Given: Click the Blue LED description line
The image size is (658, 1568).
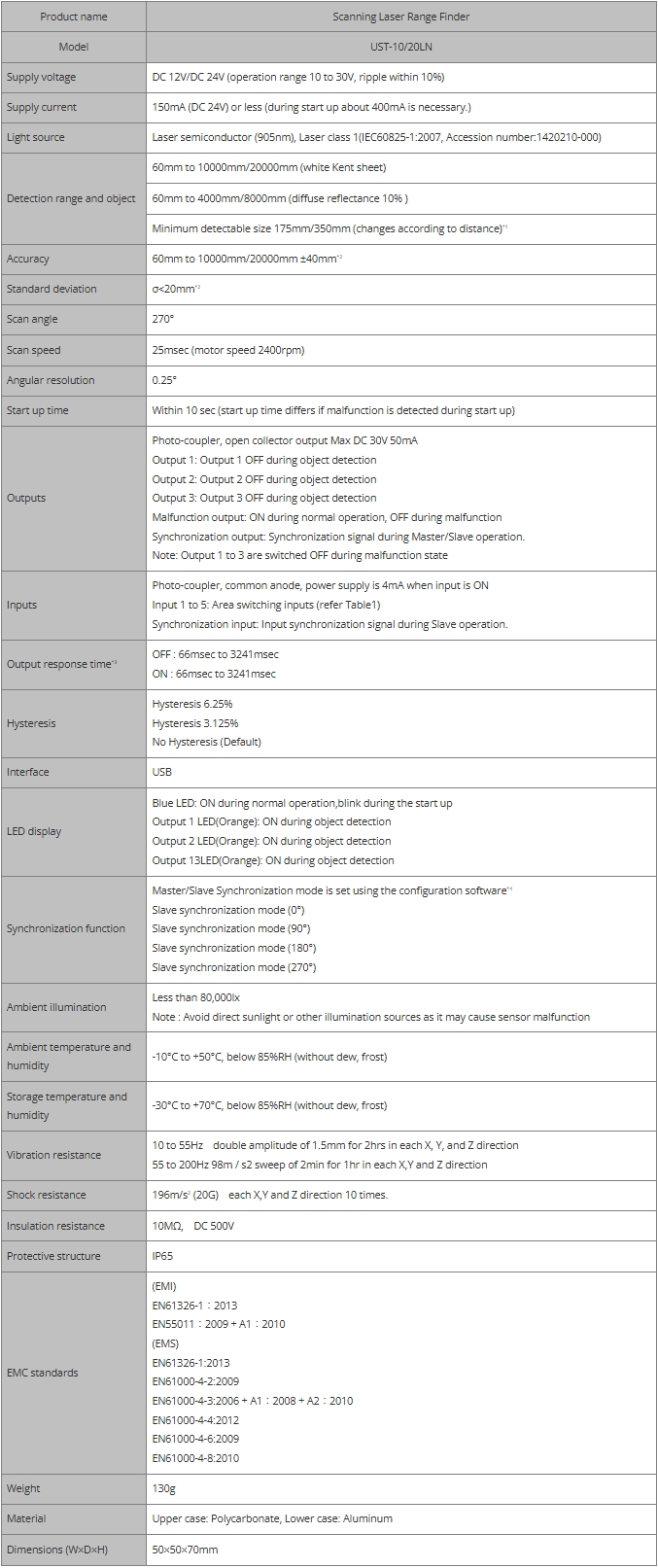Looking at the screenshot, I should point(301,803).
